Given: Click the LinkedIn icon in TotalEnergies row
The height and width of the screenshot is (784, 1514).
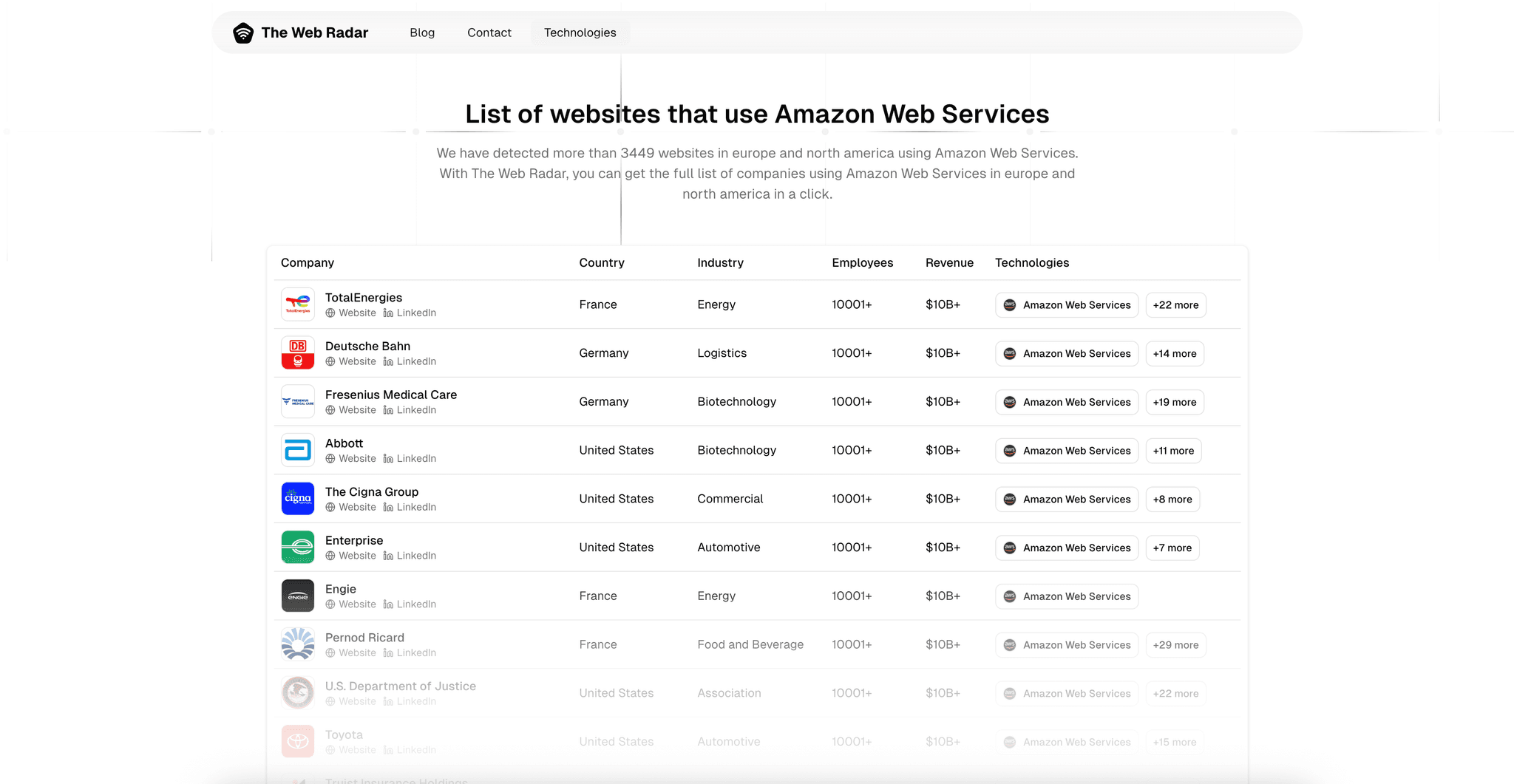Looking at the screenshot, I should (388, 313).
